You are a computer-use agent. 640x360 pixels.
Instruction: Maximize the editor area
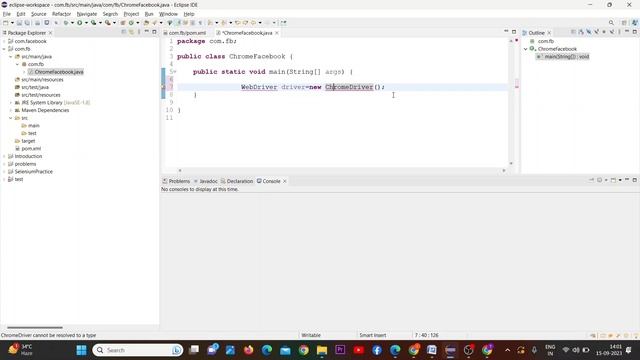tap(514, 32)
